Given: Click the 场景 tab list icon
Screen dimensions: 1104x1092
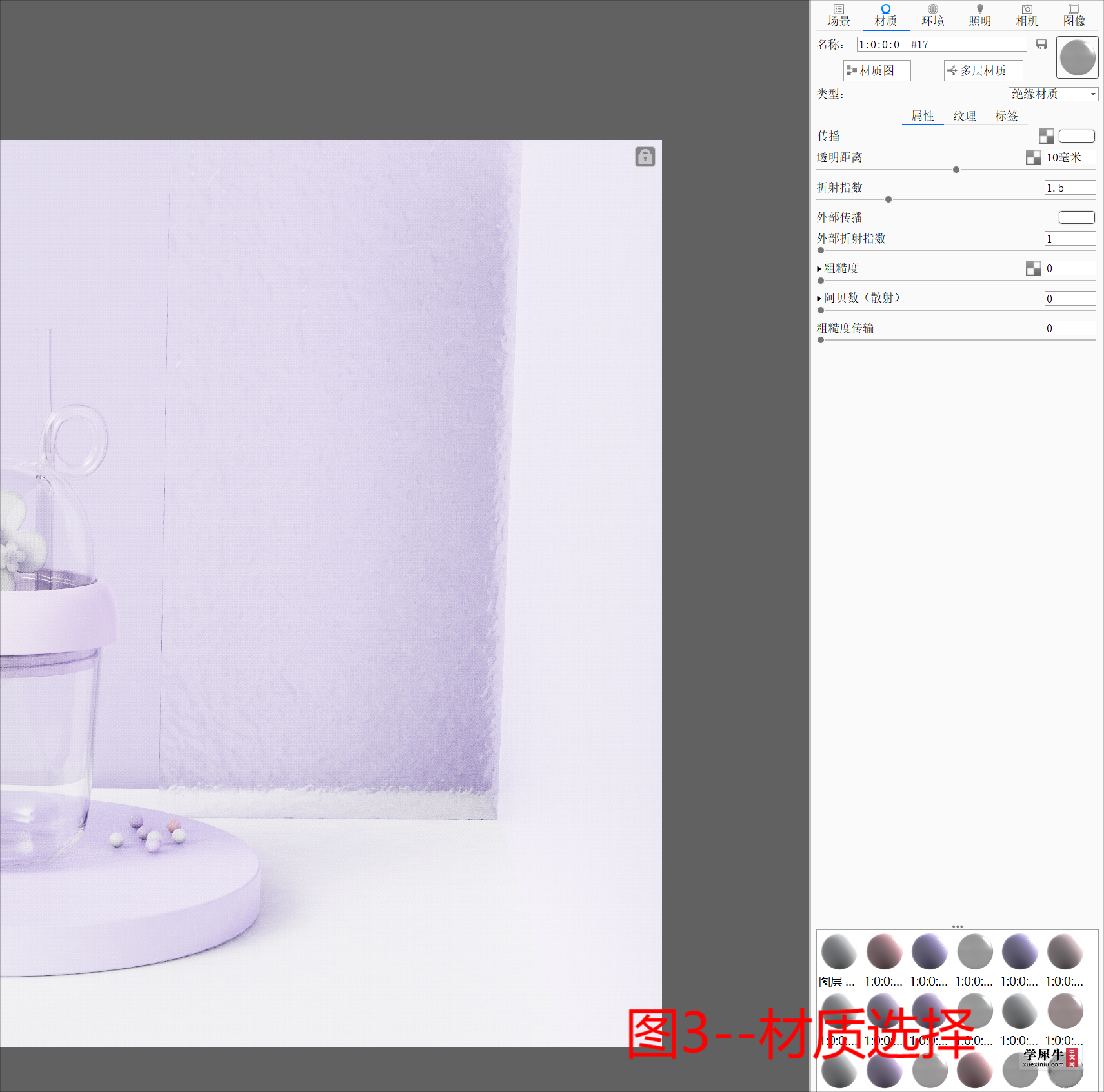Looking at the screenshot, I should point(838,9).
